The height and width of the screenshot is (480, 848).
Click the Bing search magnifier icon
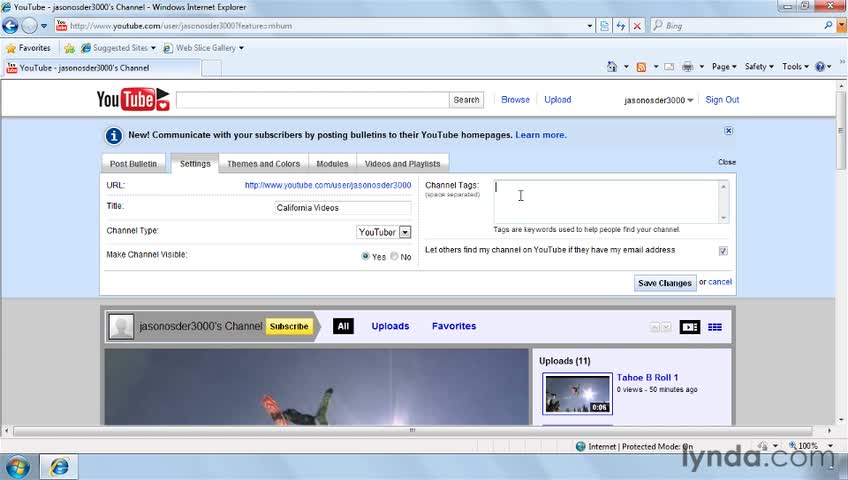[x=828, y=25]
